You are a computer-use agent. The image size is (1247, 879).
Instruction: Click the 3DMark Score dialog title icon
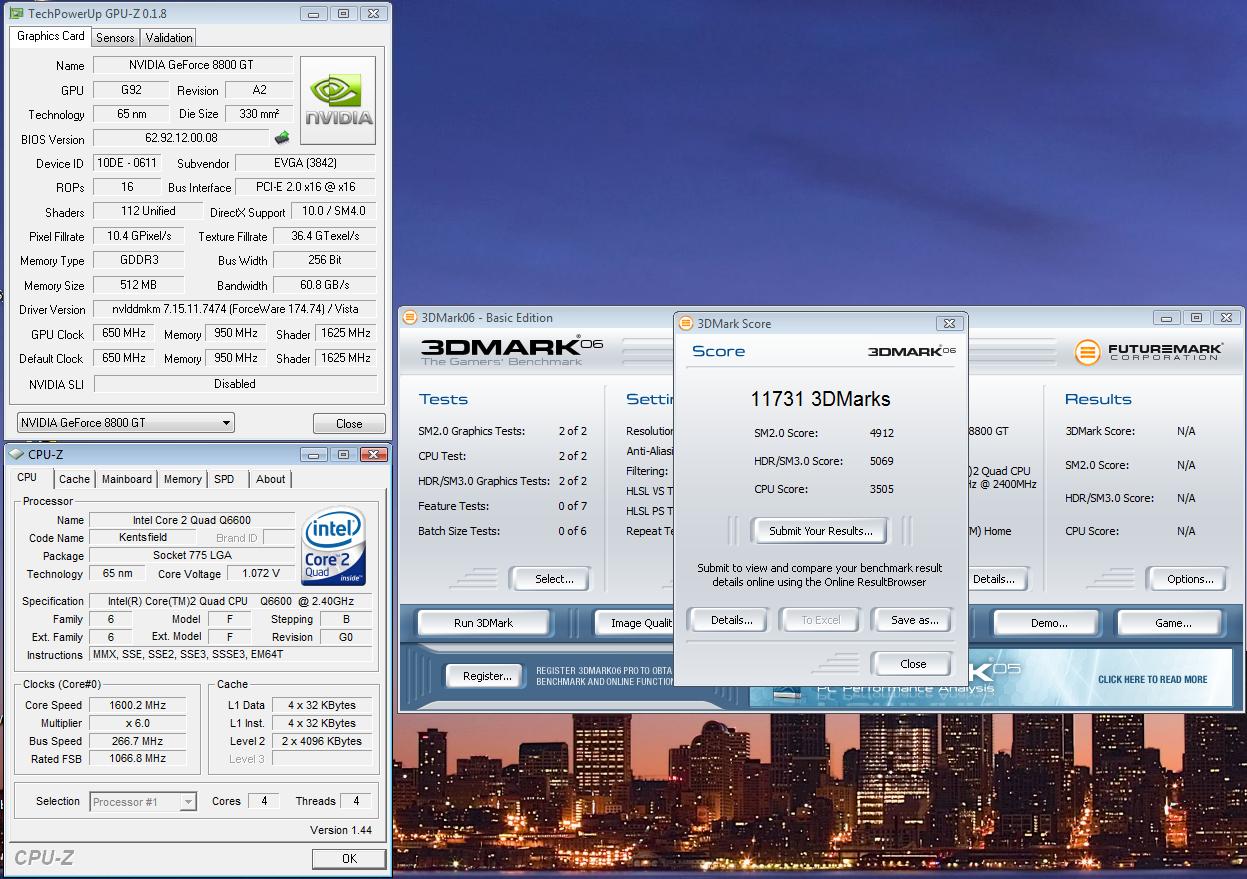tap(685, 323)
